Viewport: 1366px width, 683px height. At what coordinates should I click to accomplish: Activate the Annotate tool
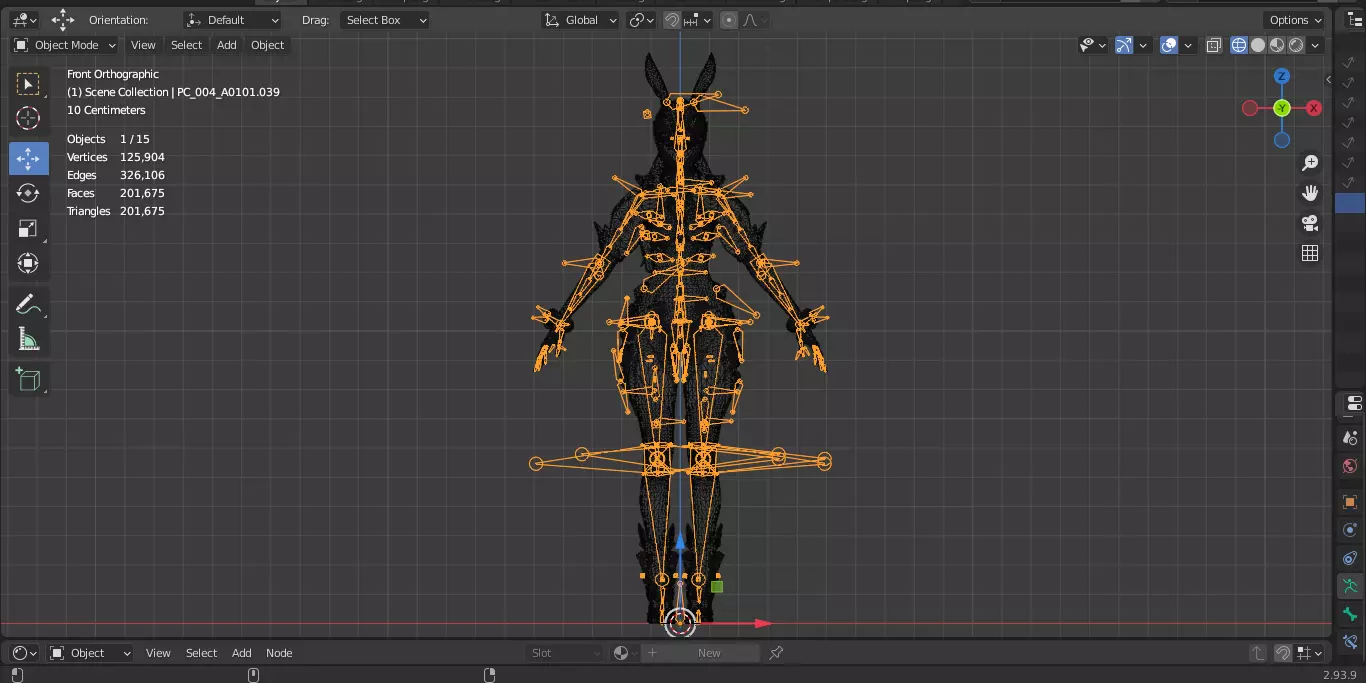click(28, 305)
